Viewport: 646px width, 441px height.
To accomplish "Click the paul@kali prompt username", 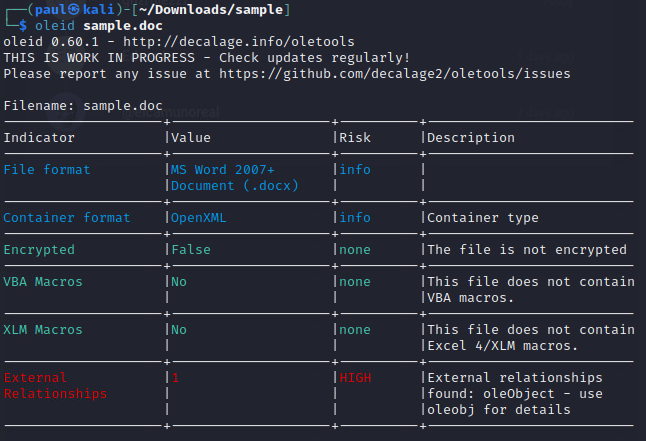I will [x=67, y=9].
